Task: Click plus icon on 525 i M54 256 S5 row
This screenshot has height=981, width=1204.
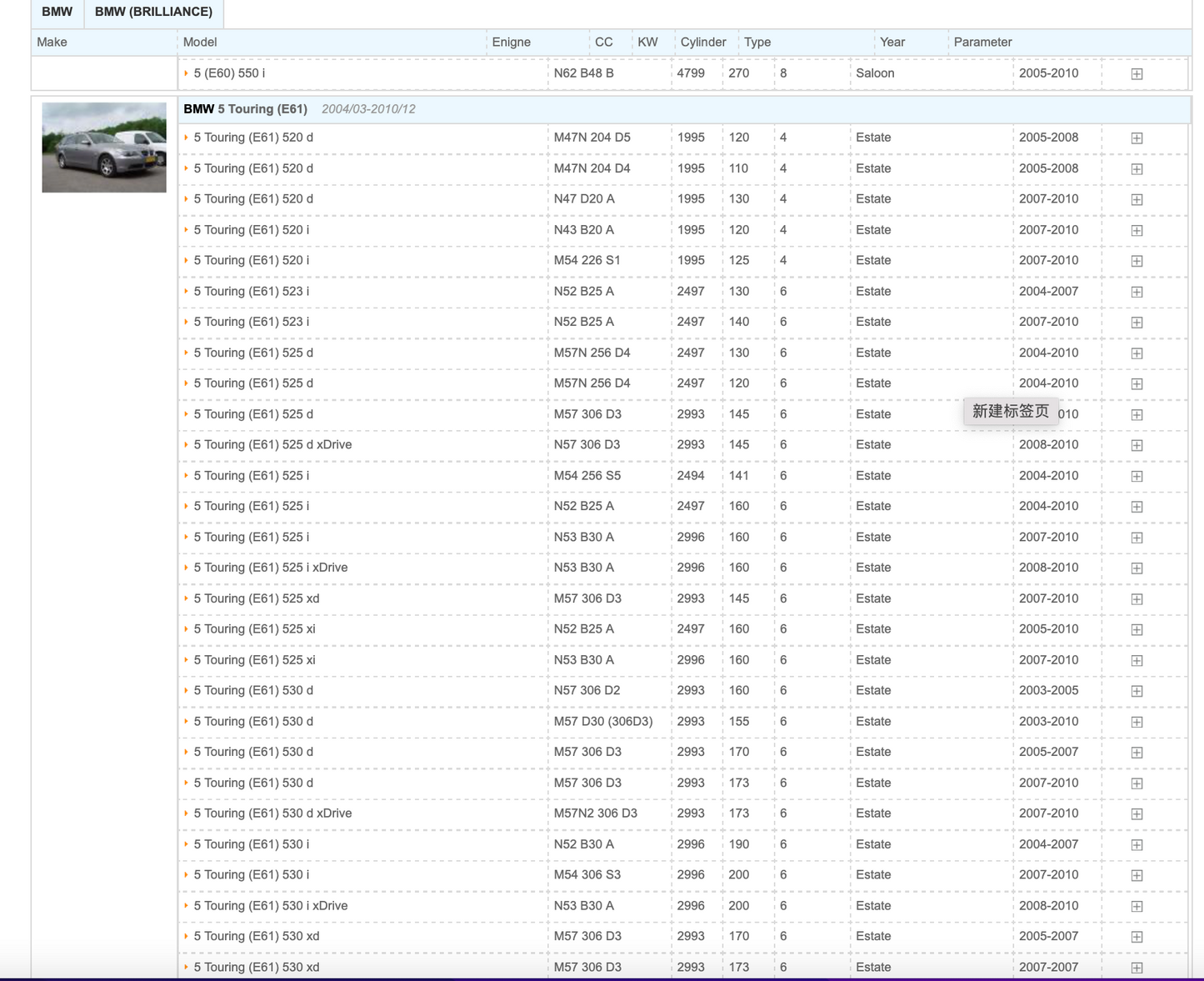Action: tap(1137, 477)
